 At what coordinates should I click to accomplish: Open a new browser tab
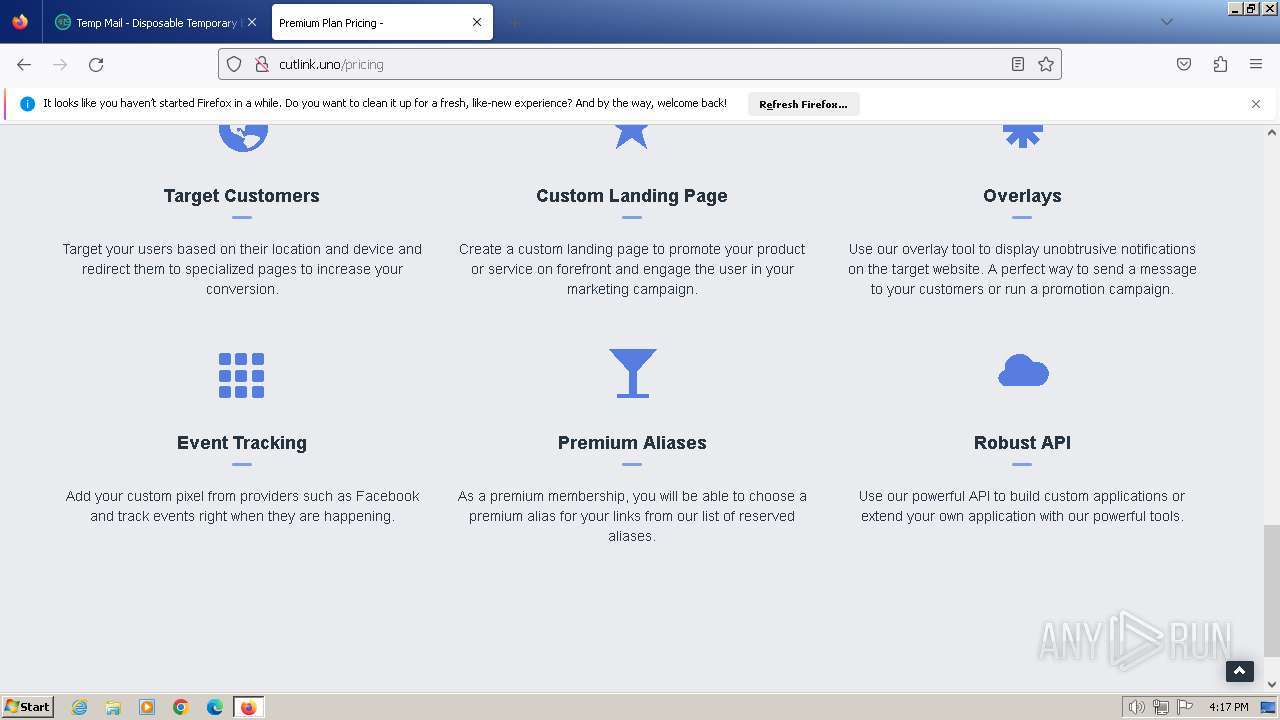pos(514,22)
